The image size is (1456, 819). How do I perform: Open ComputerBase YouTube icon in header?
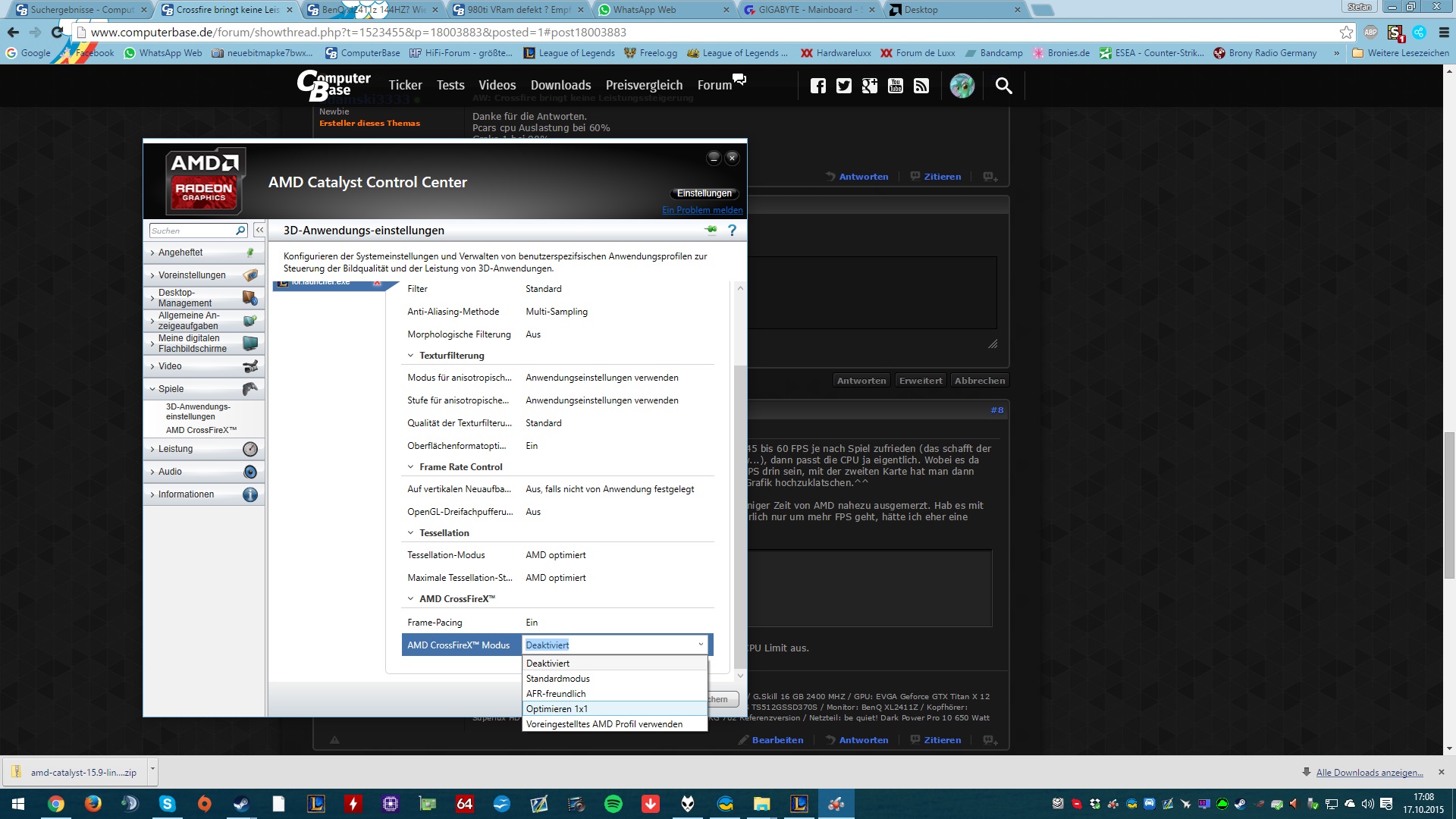pyautogui.click(x=896, y=86)
